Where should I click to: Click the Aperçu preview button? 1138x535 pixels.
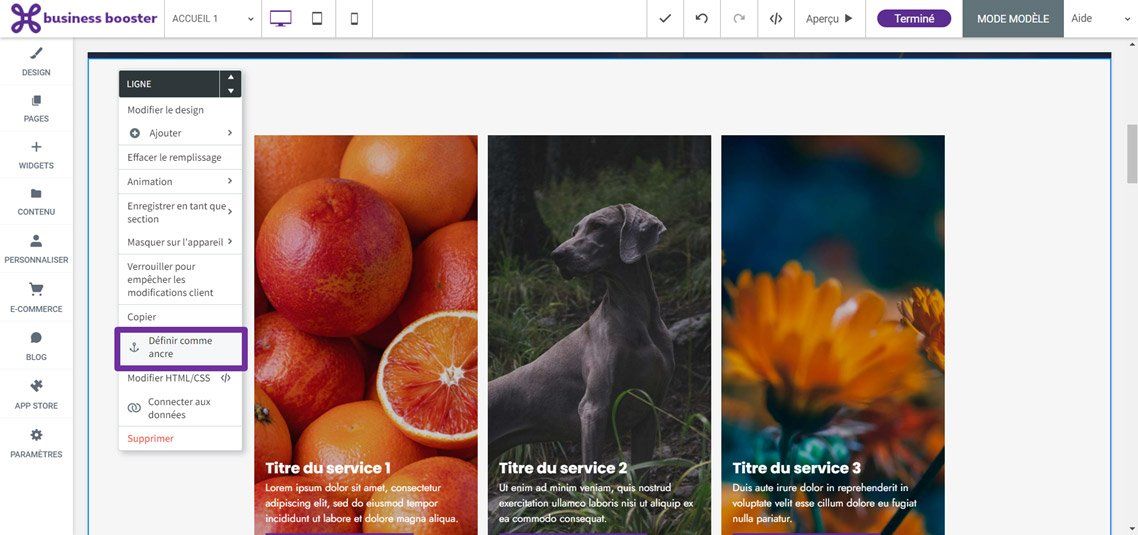(830, 19)
